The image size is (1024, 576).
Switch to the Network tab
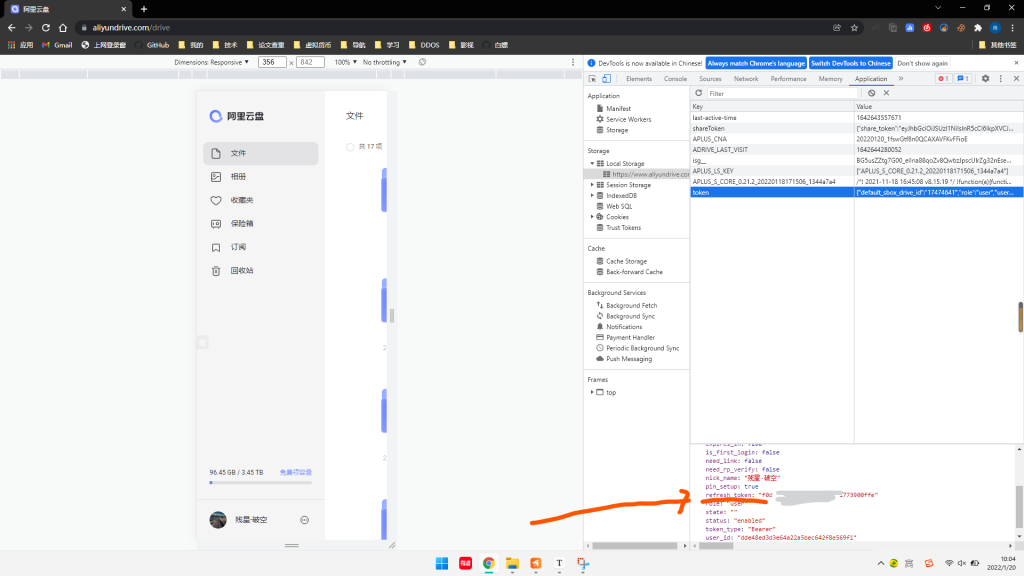pyautogui.click(x=746, y=78)
